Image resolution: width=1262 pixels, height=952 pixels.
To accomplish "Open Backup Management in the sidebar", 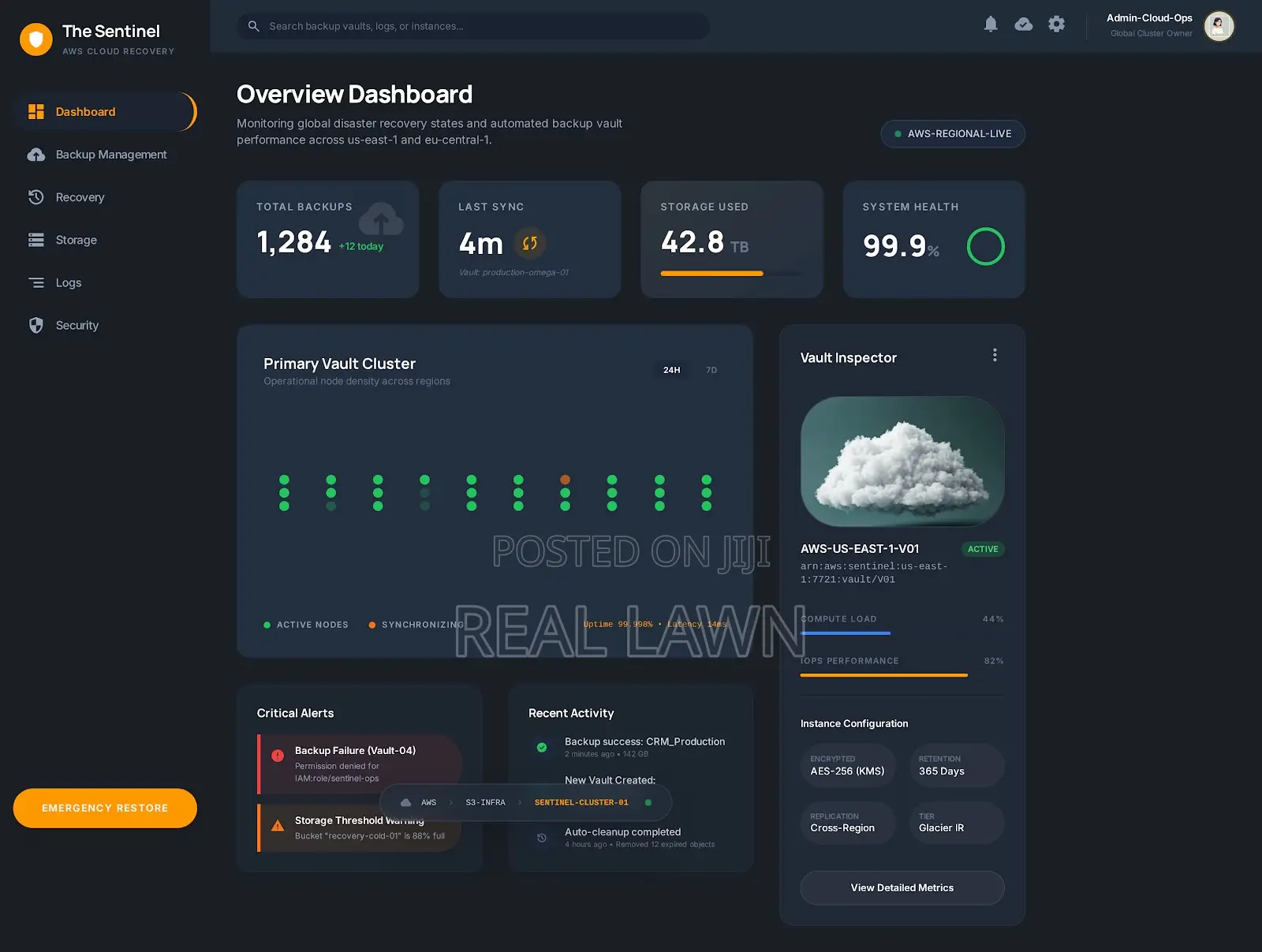I will pyautogui.click(x=105, y=155).
